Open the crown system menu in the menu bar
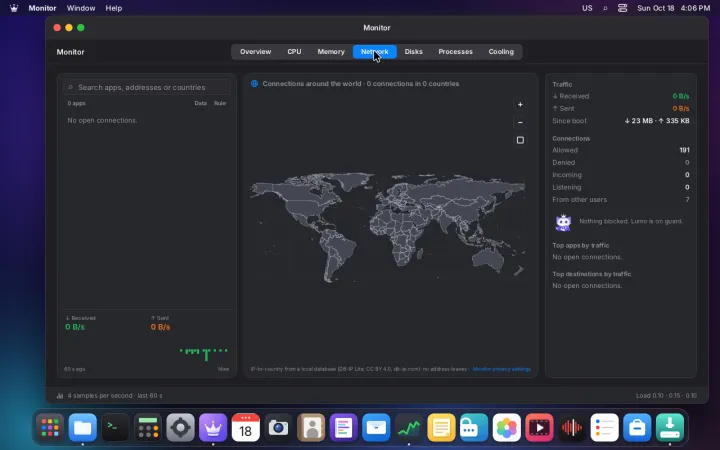The image size is (720, 450). click(x=14, y=8)
